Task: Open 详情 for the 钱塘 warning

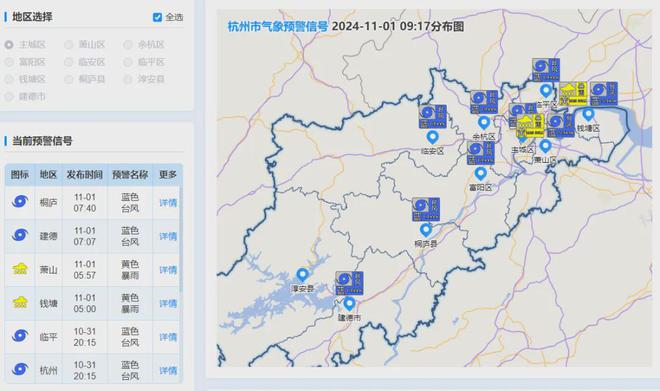Action: click(x=168, y=304)
